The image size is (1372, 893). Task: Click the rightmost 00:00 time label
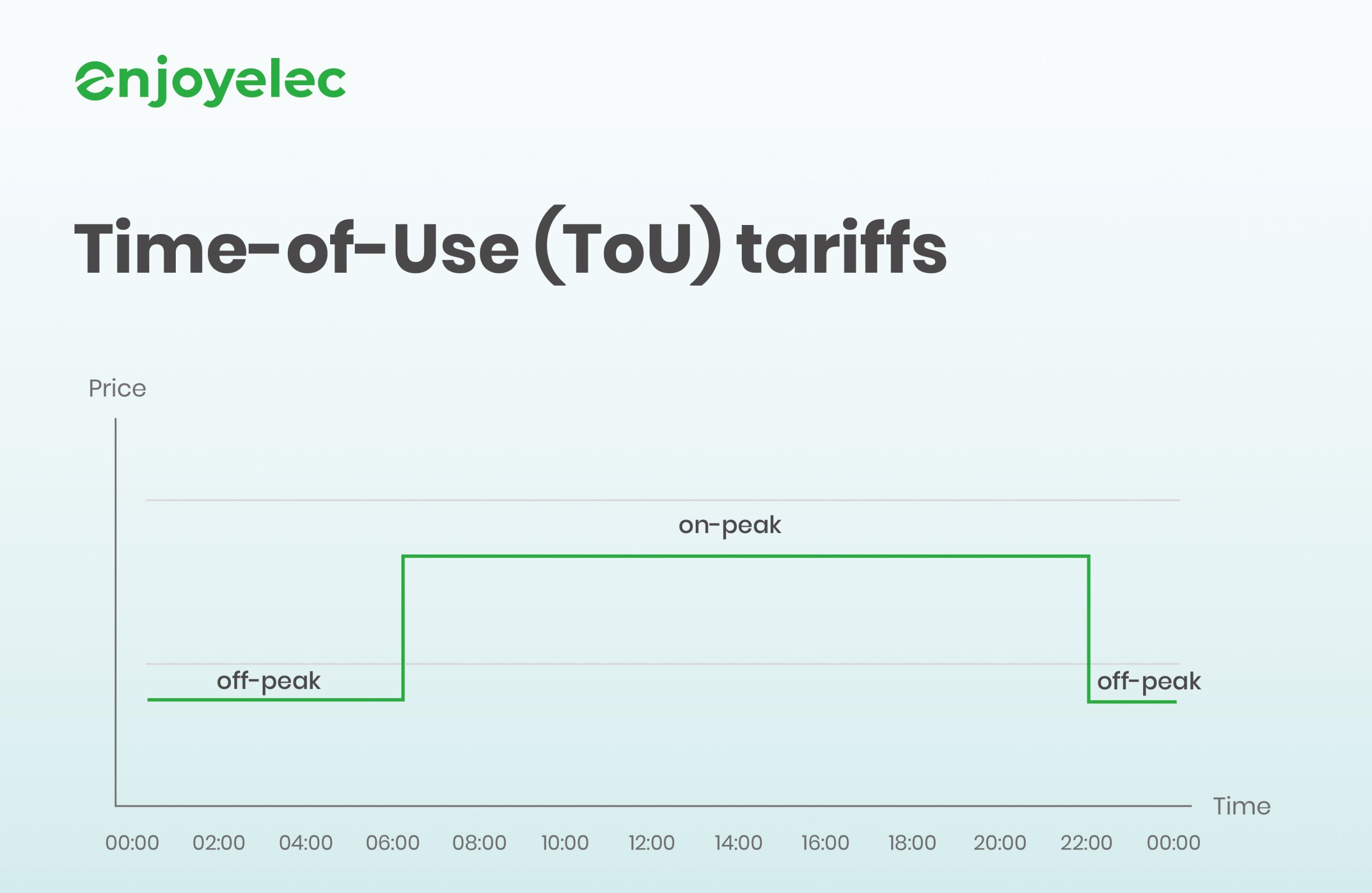pos(1173,843)
